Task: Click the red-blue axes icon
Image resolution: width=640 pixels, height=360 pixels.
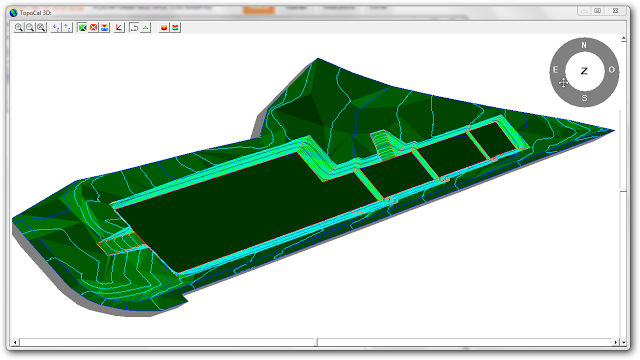Action: click(119, 27)
